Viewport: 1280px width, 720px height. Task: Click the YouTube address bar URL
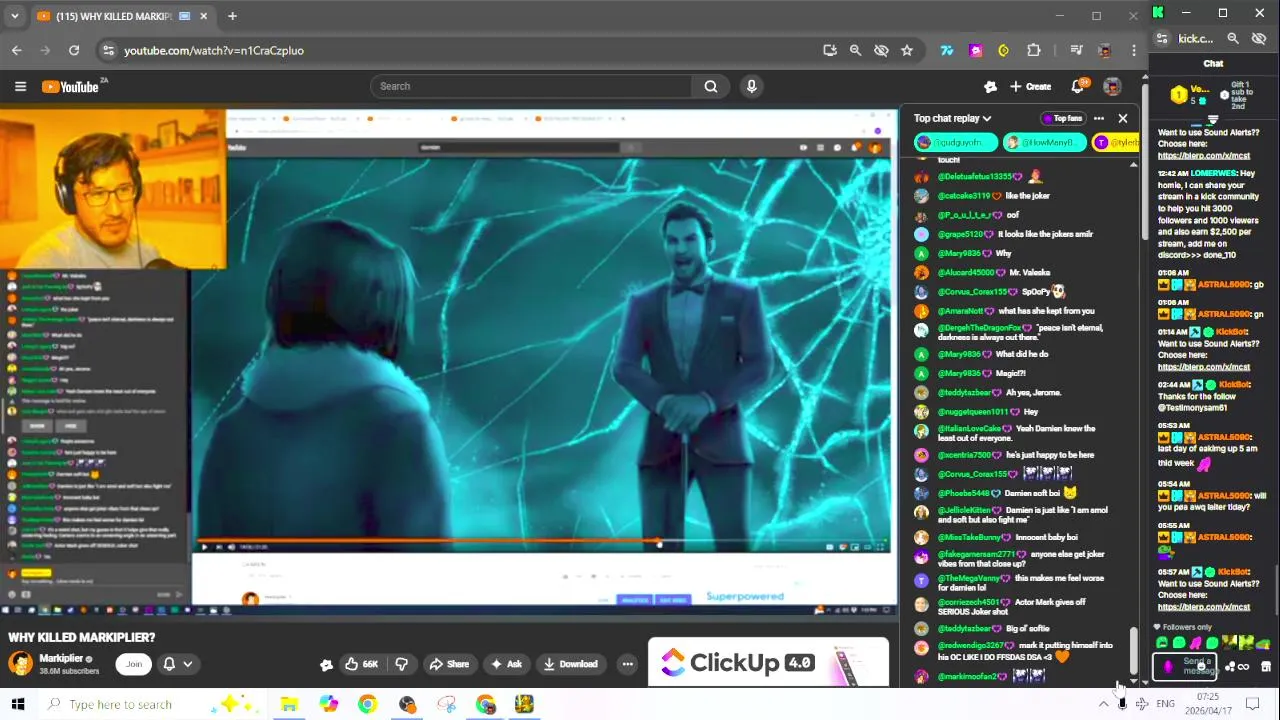(x=214, y=50)
